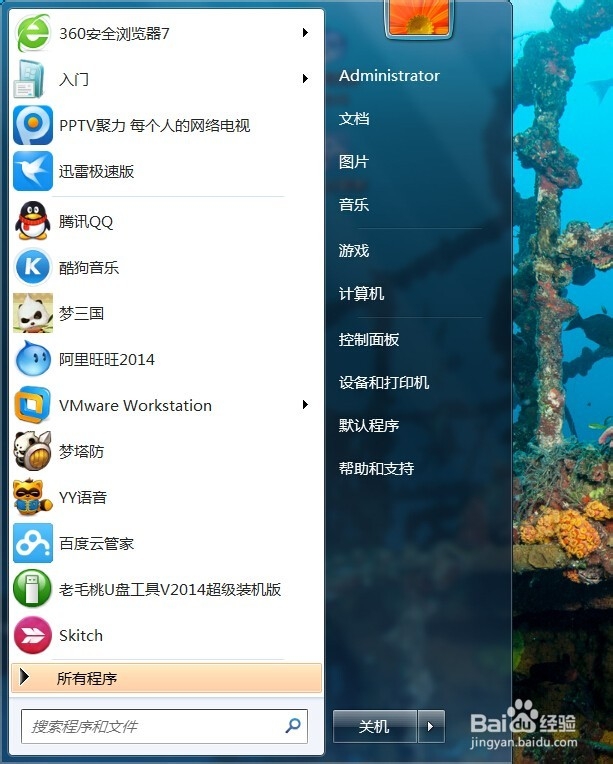The width and height of the screenshot is (613, 764).
Task: Open 计算机 computer
Action: [361, 293]
